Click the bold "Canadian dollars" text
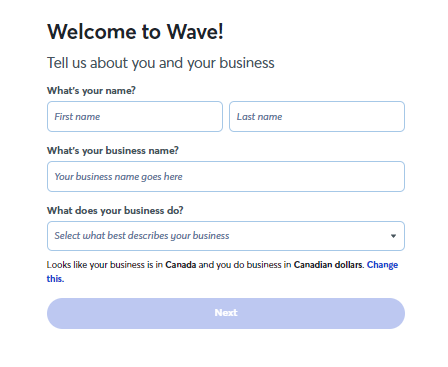Image resolution: width=448 pixels, height=367 pixels. [x=328, y=265]
